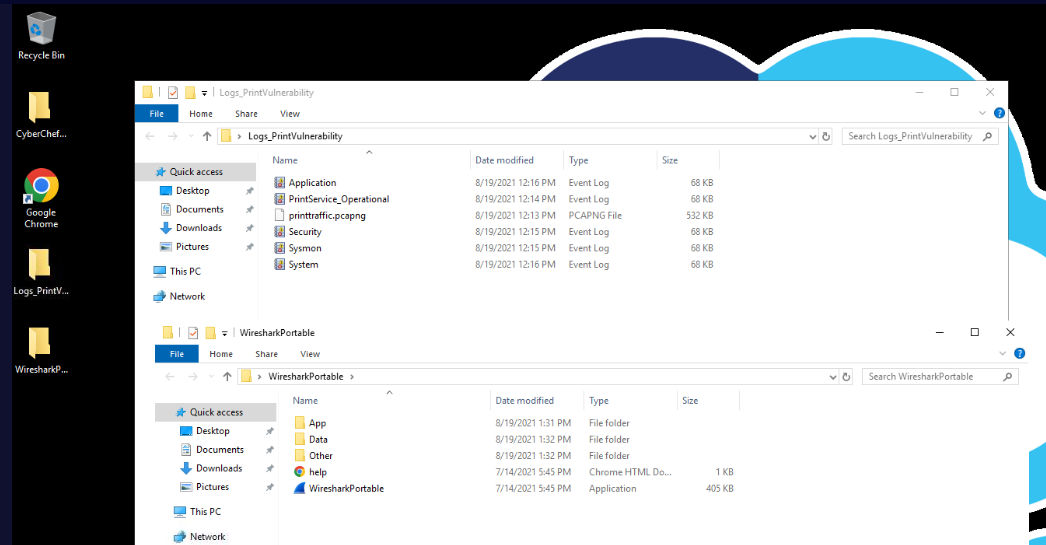Image resolution: width=1046 pixels, height=545 pixels.
Task: Select the PrintService_Operational log icon
Action: click(280, 199)
